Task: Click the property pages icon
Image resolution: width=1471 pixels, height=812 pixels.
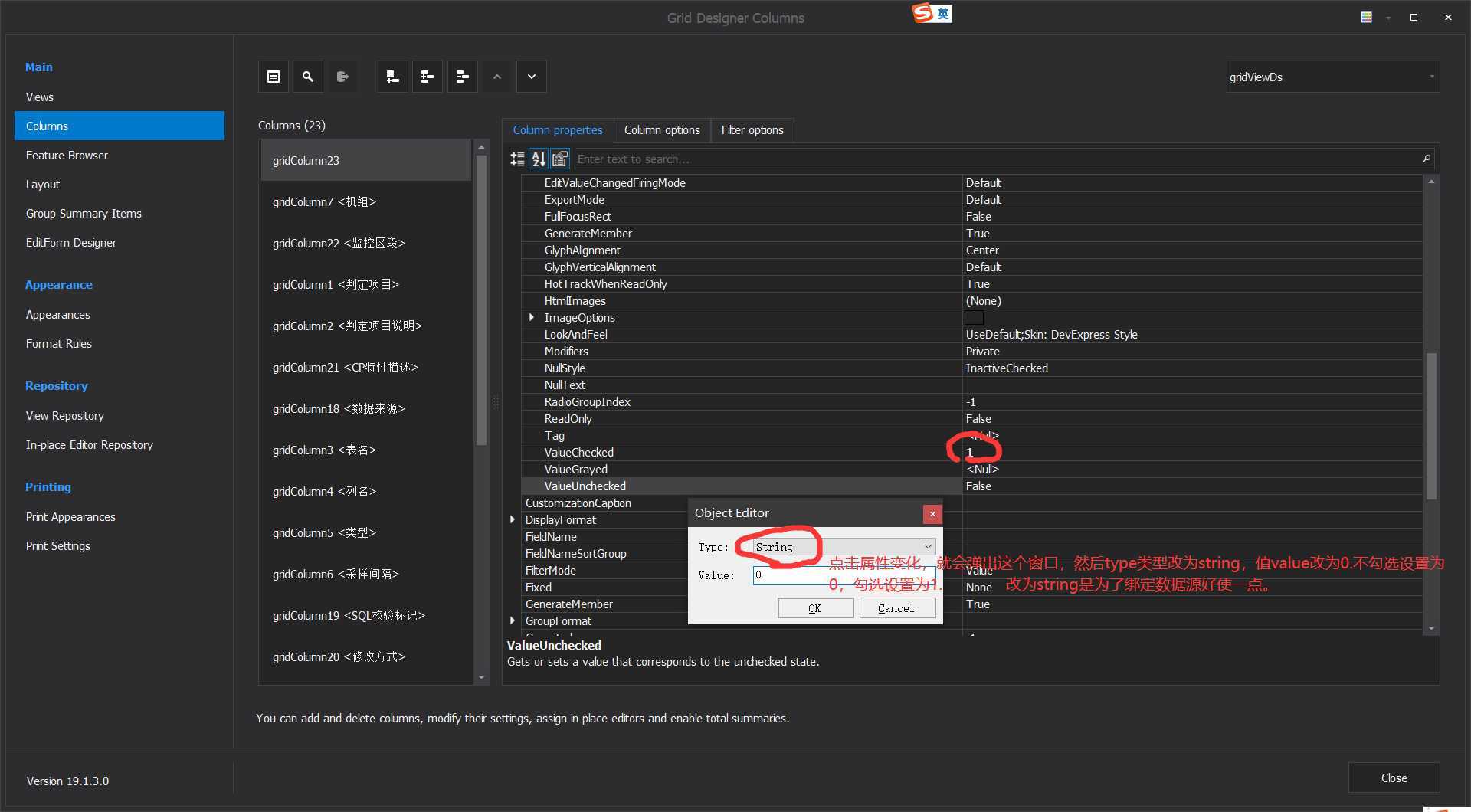Action: tap(560, 159)
